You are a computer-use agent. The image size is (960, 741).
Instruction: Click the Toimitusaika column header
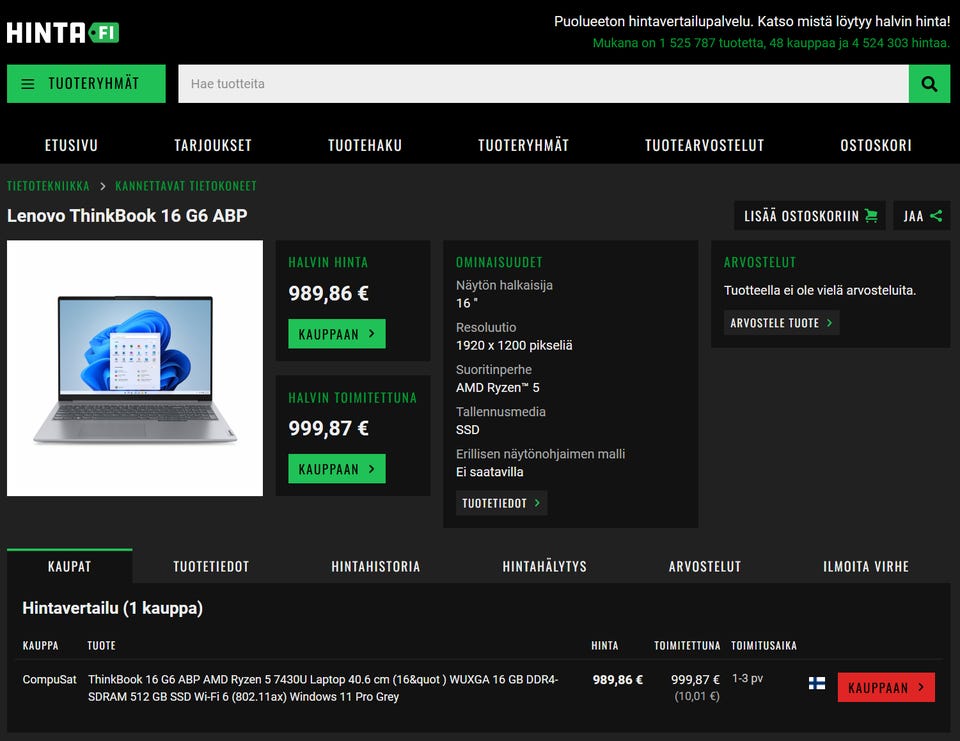(763, 645)
